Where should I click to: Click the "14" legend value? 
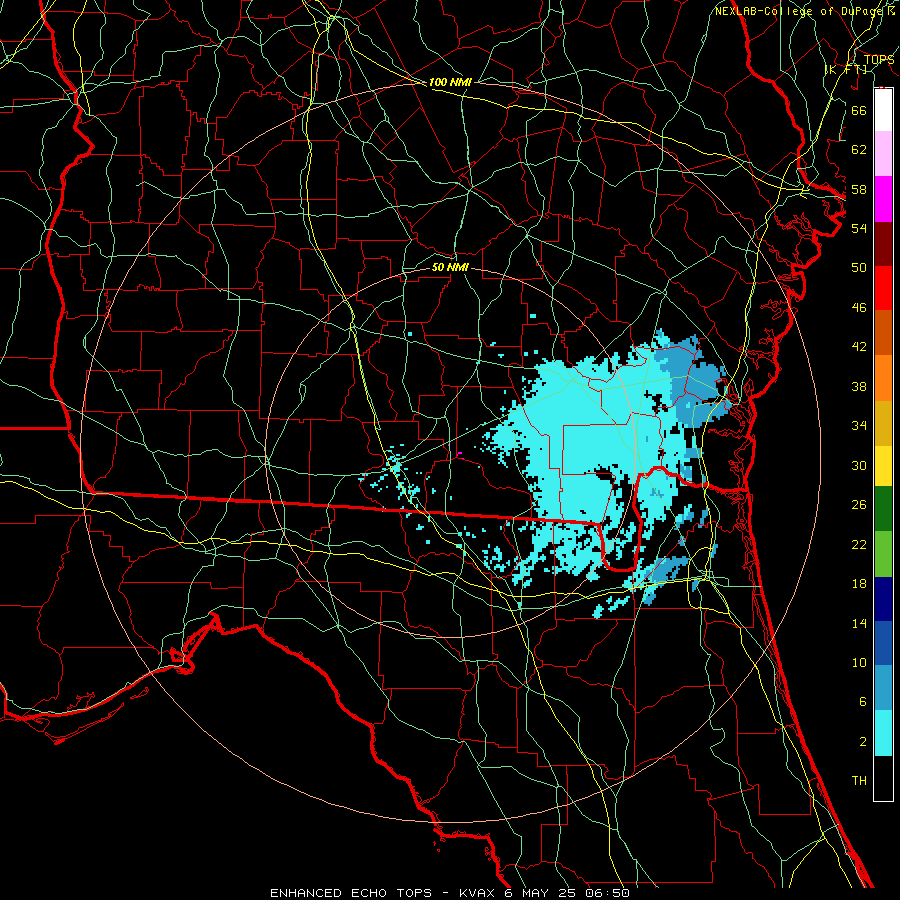[859, 623]
